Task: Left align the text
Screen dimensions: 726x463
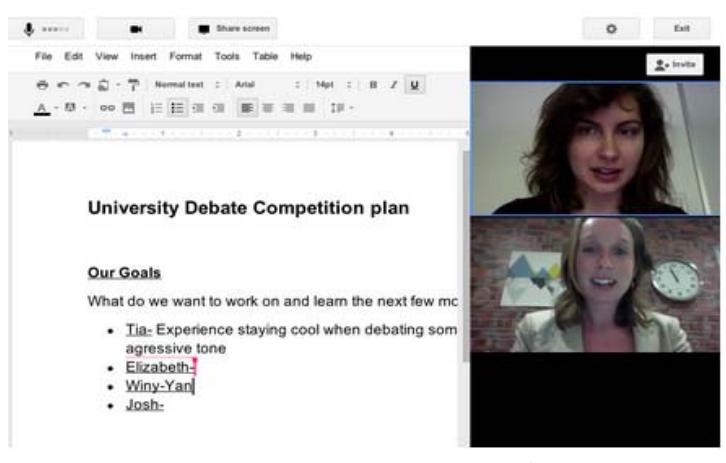Action: (247, 108)
